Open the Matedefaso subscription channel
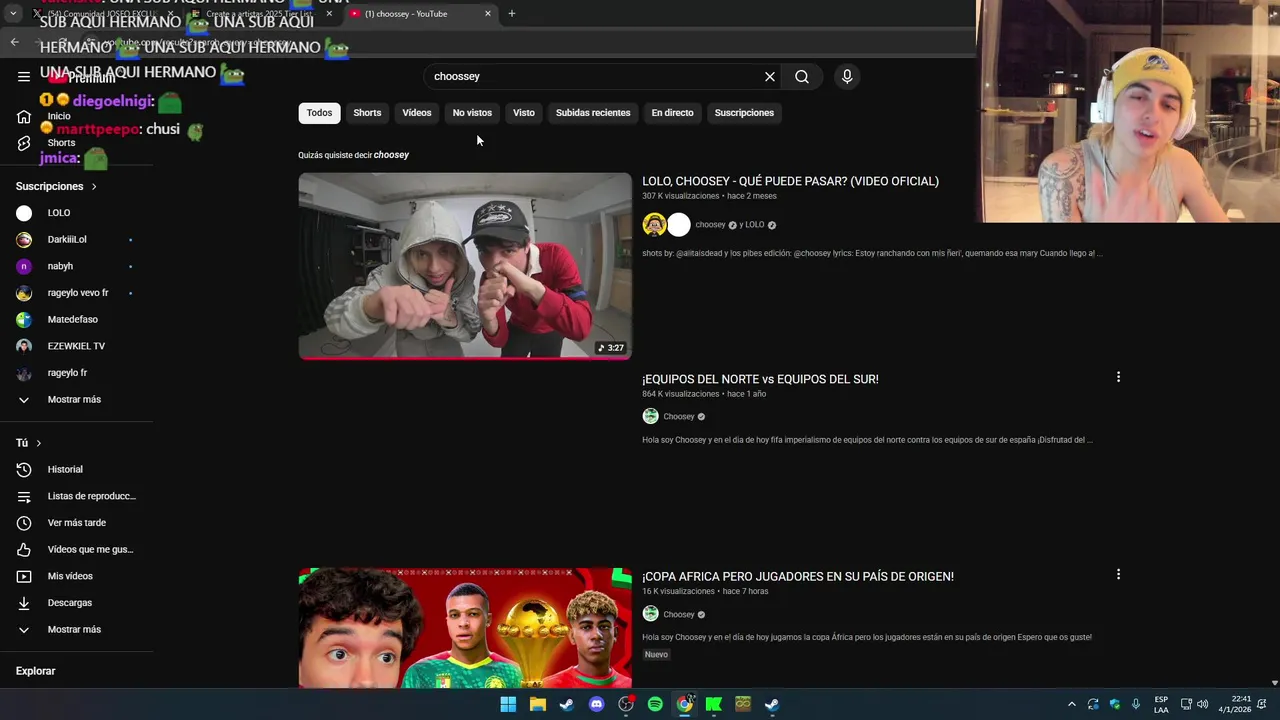The height and width of the screenshot is (720, 1280). click(76, 319)
